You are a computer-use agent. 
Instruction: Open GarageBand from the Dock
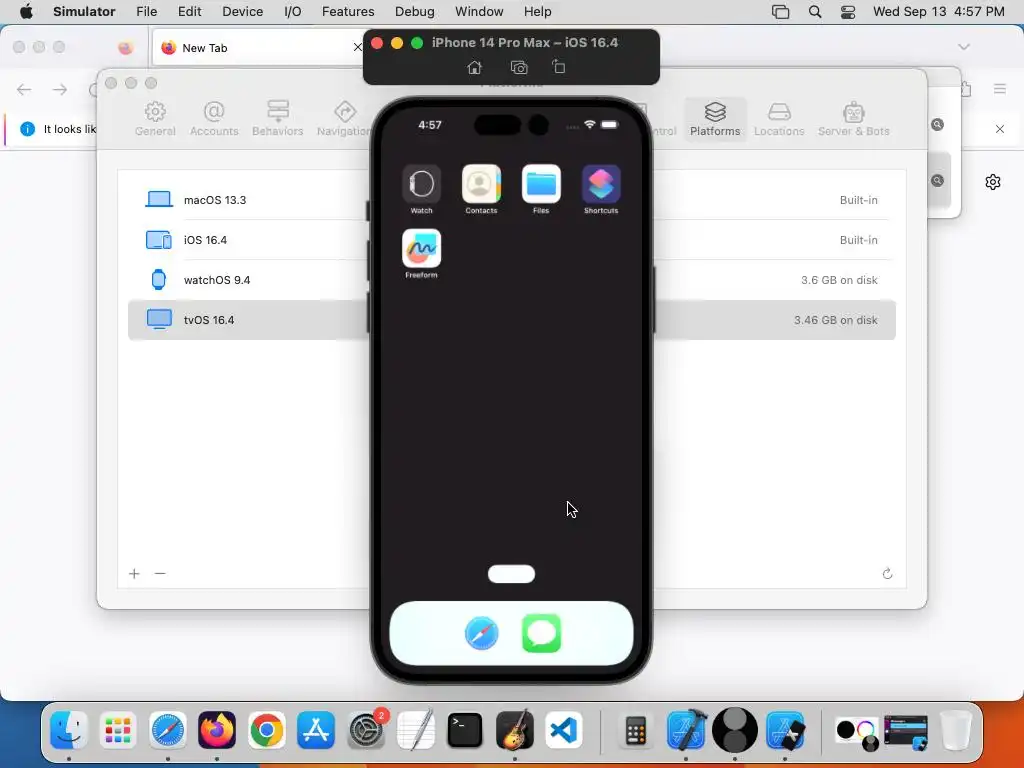pyautogui.click(x=515, y=729)
